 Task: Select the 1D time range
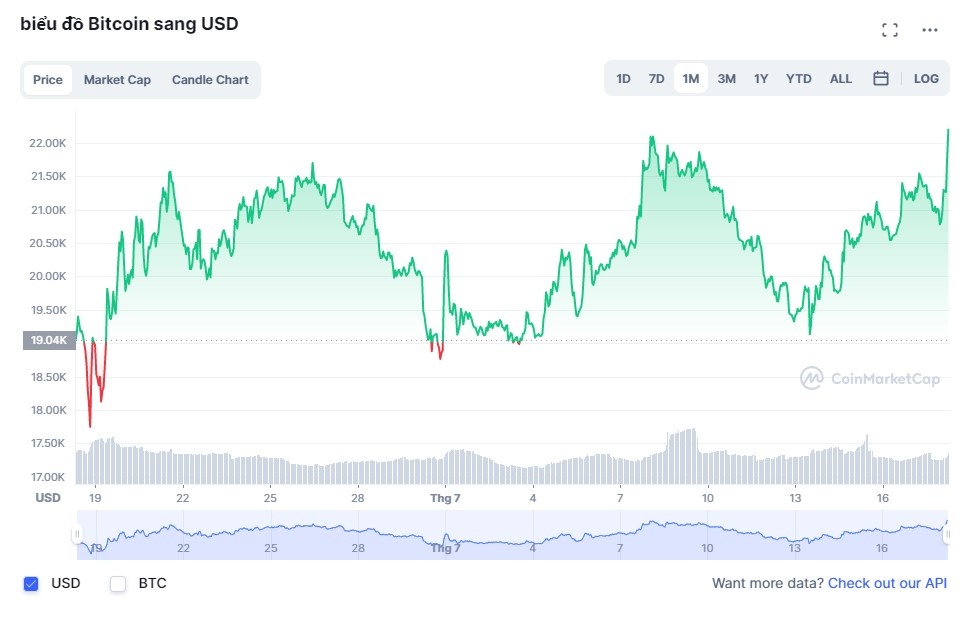click(623, 78)
